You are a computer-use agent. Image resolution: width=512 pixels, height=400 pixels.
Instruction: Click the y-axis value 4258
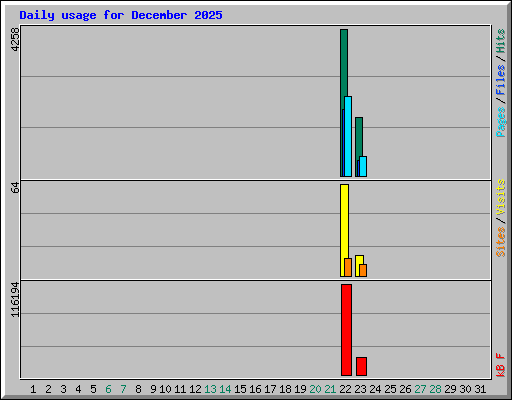pyautogui.click(x=15, y=39)
